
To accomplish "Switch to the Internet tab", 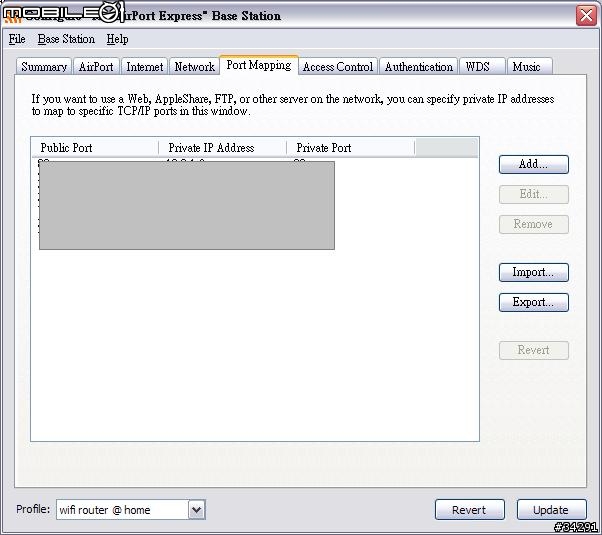I will (144, 66).
